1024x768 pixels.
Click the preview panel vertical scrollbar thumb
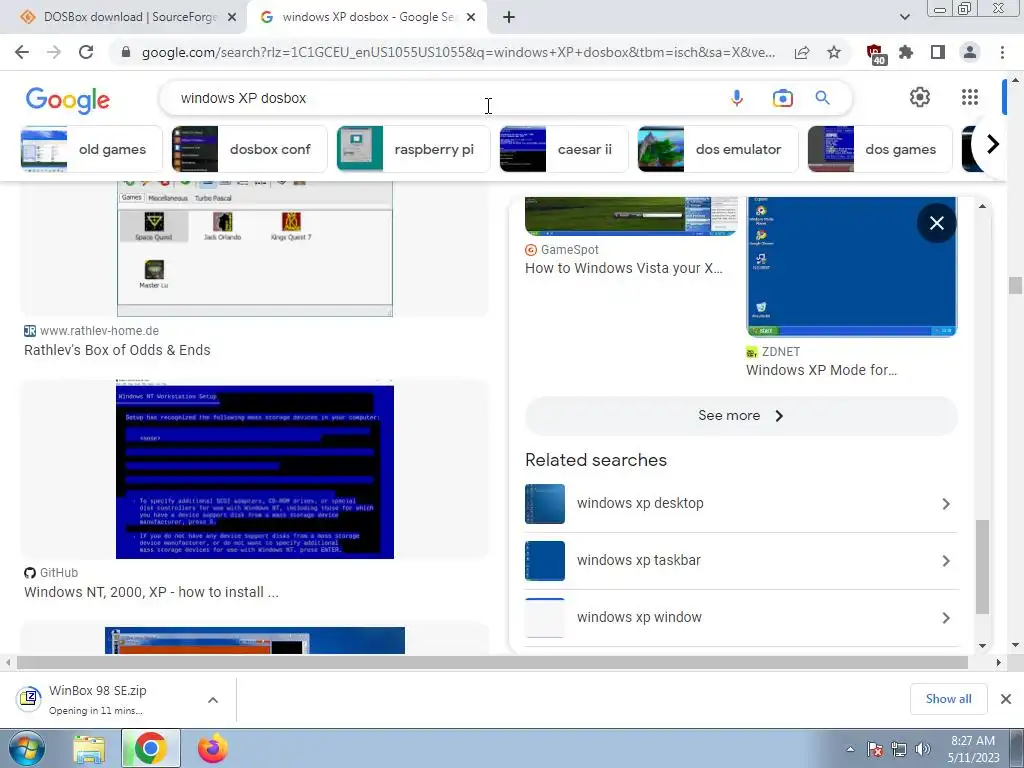point(982,567)
